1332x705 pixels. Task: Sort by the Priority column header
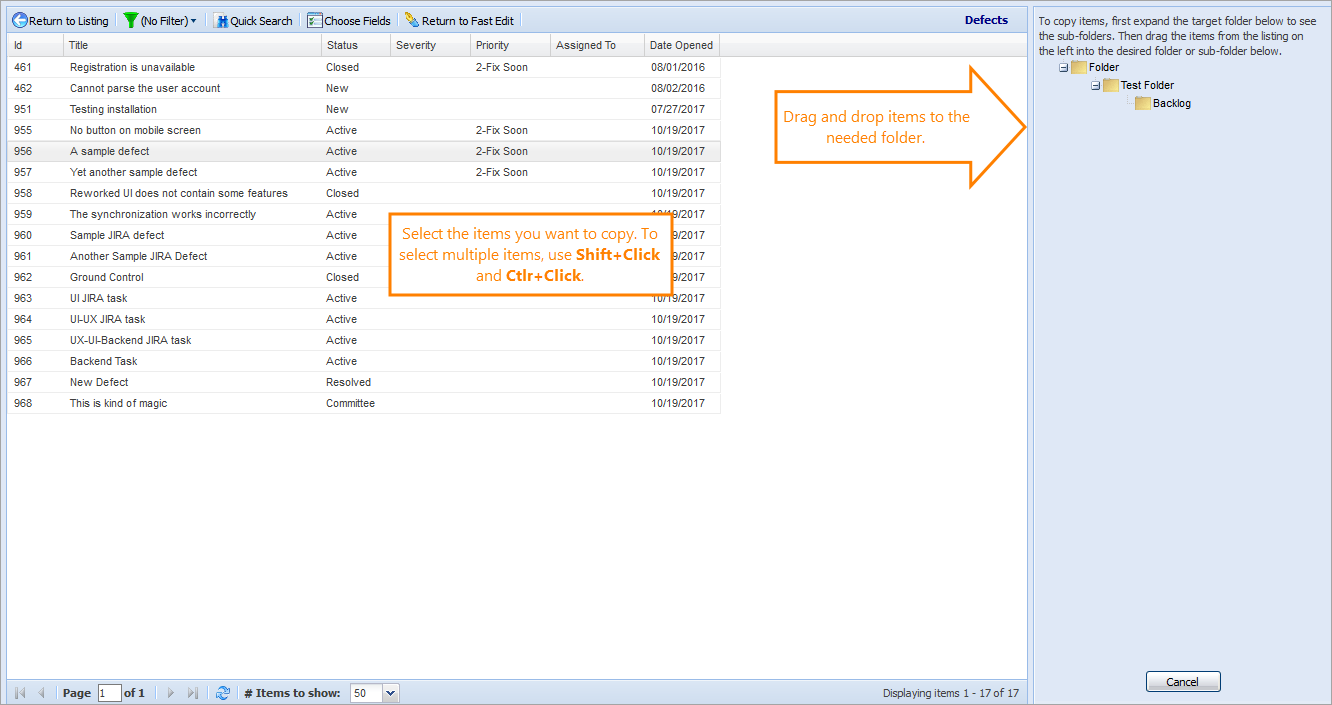pos(510,45)
